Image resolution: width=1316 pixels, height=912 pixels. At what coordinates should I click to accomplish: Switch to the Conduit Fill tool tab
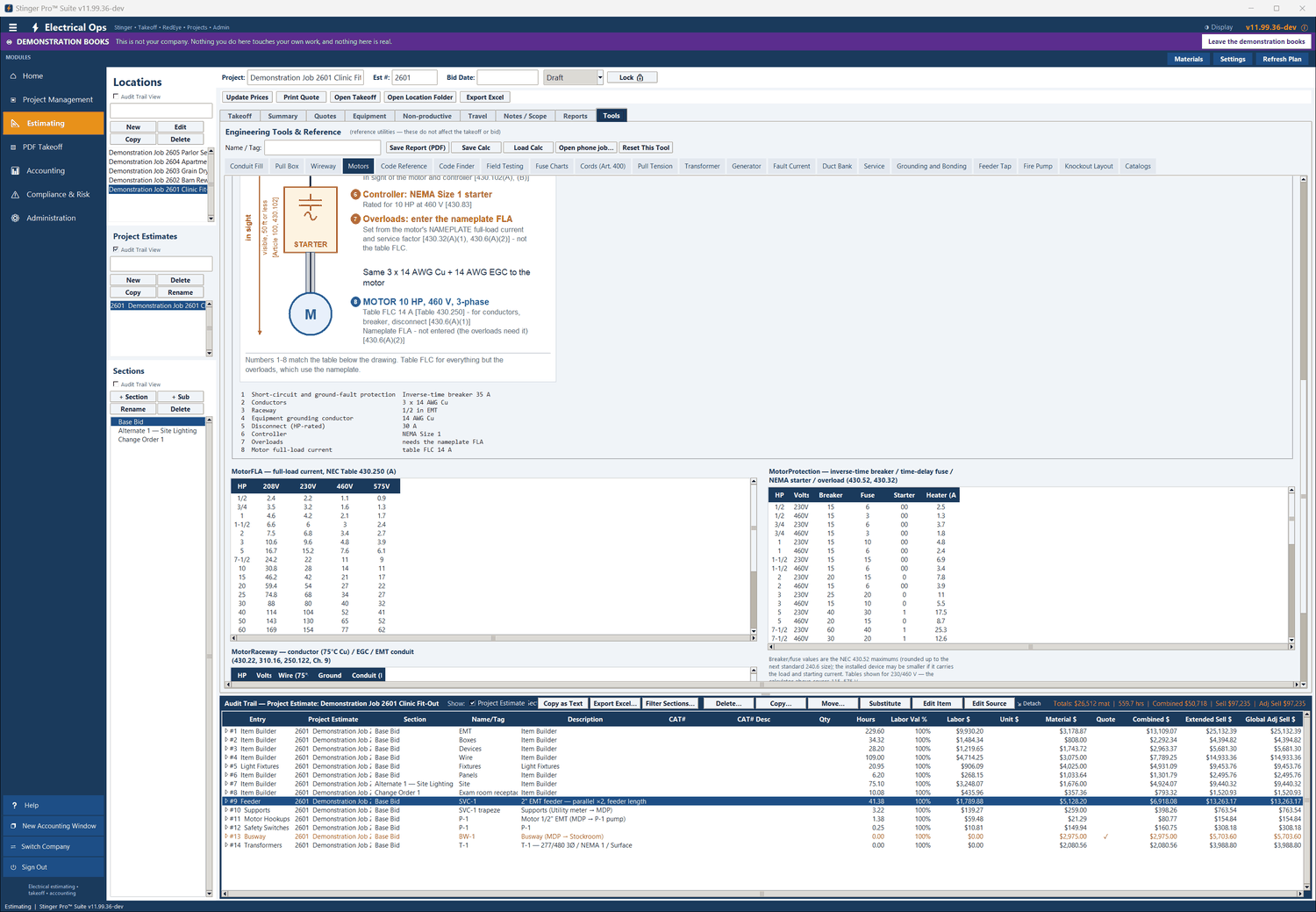coord(247,166)
